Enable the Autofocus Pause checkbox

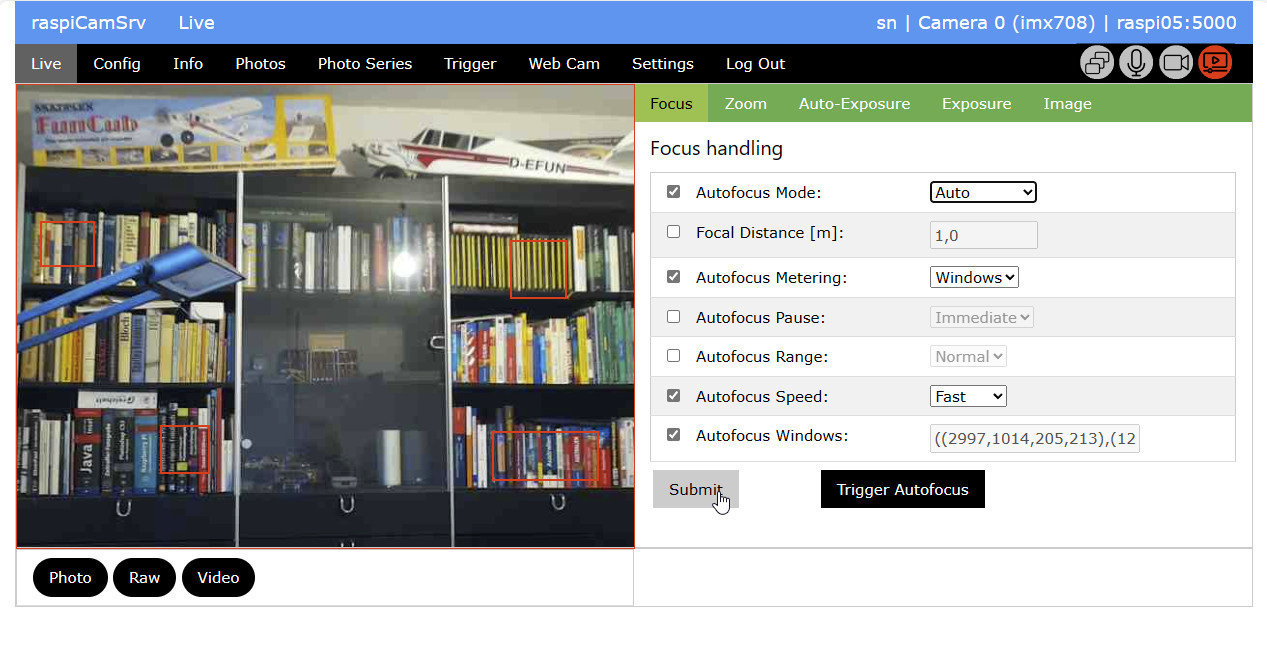673,317
